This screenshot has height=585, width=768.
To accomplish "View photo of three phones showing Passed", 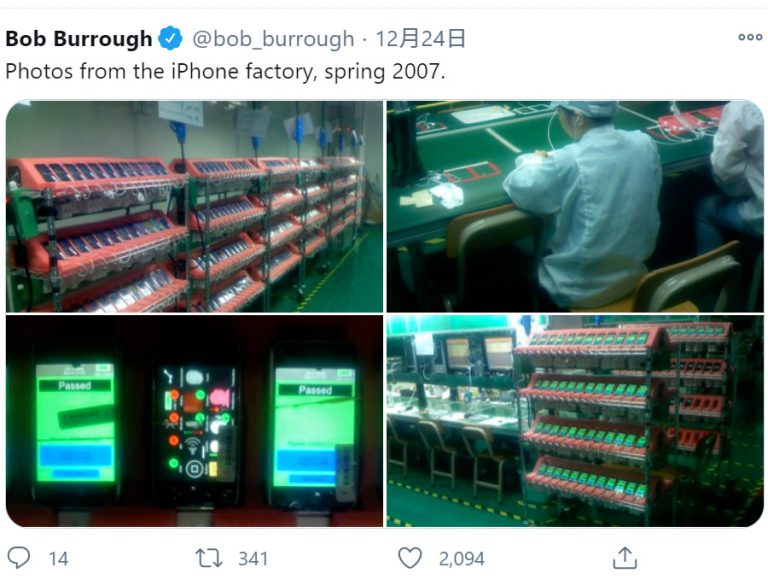I will 194,421.
